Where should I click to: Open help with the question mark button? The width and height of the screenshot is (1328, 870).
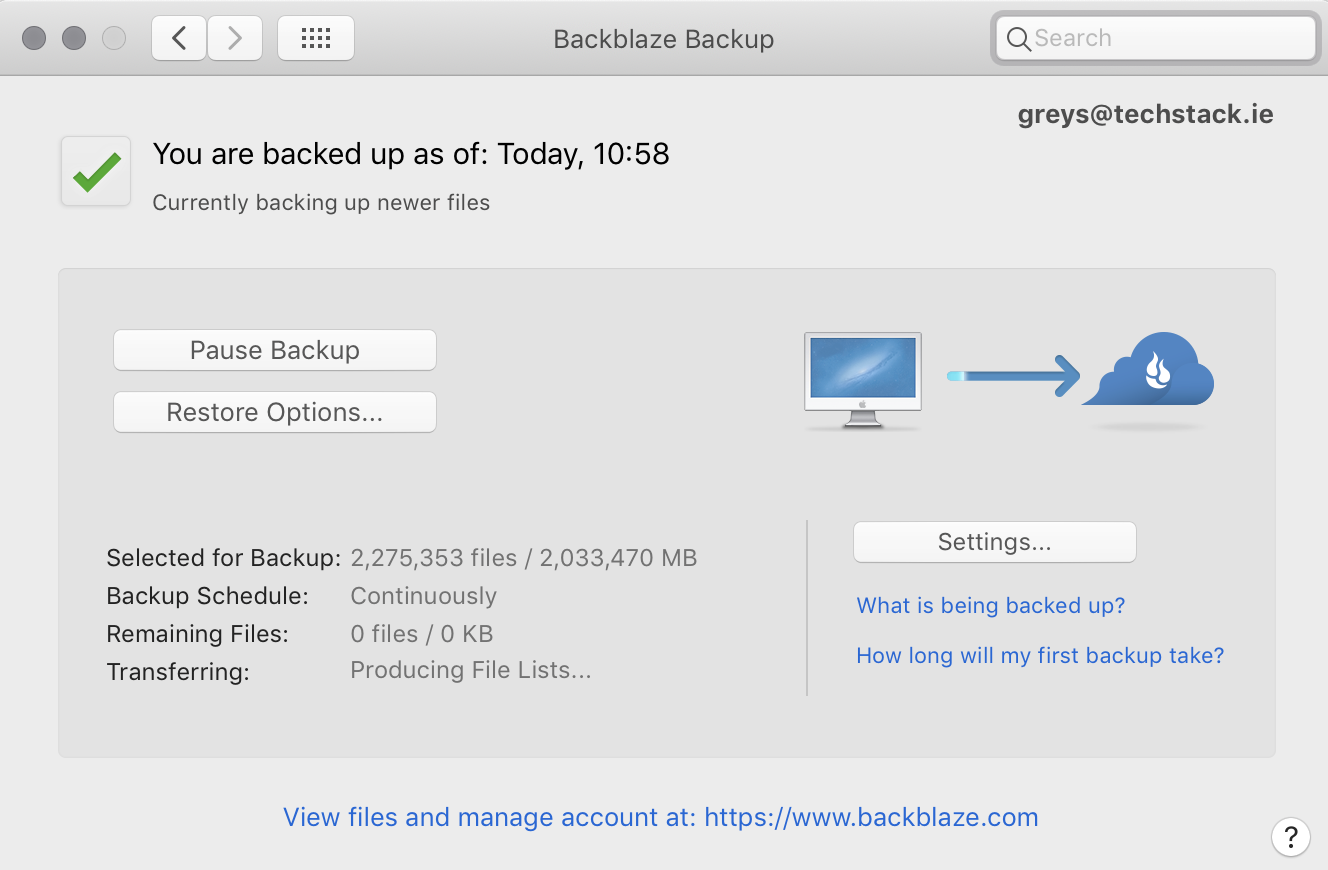(x=1291, y=836)
